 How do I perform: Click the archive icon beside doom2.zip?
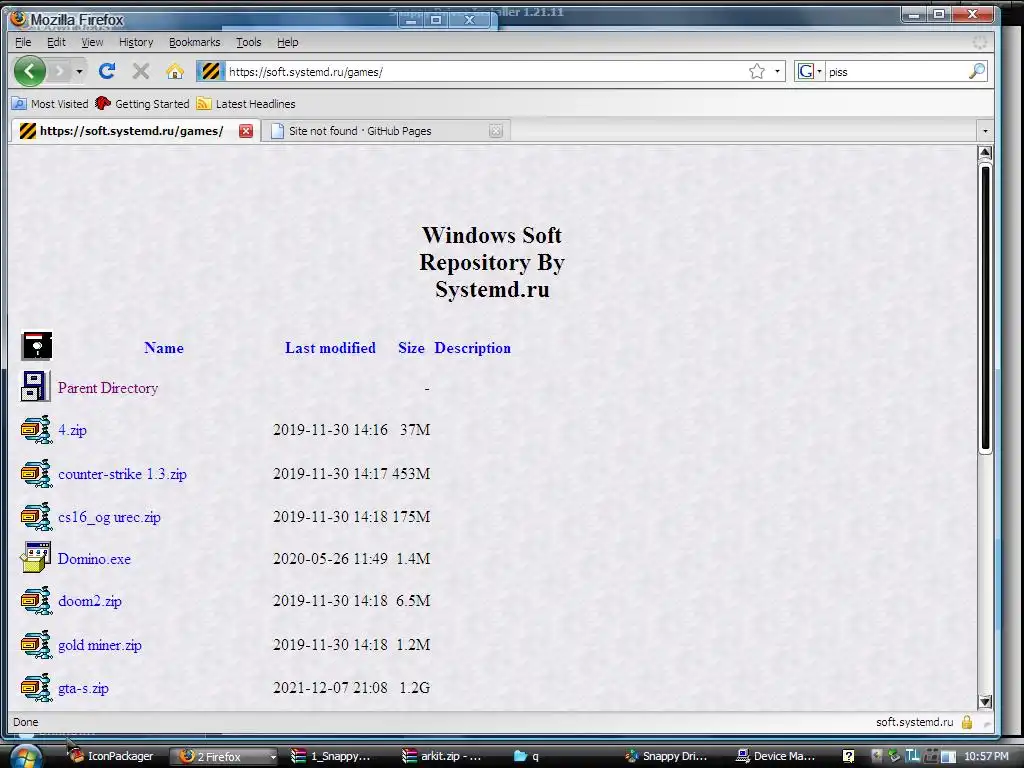click(x=36, y=601)
